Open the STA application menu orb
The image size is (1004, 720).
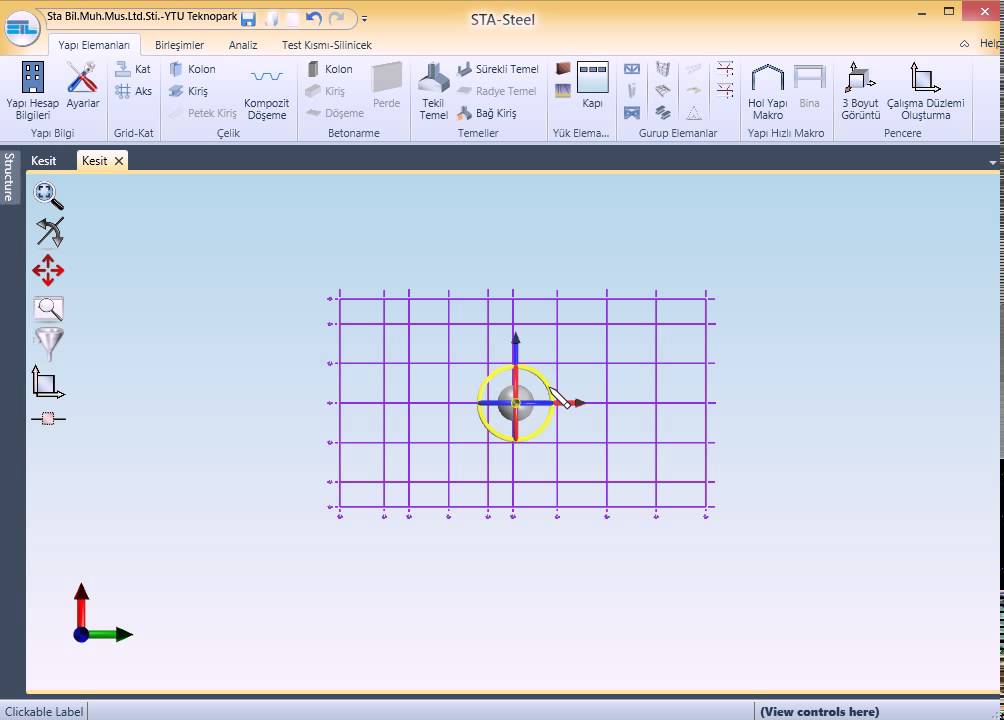click(22, 28)
